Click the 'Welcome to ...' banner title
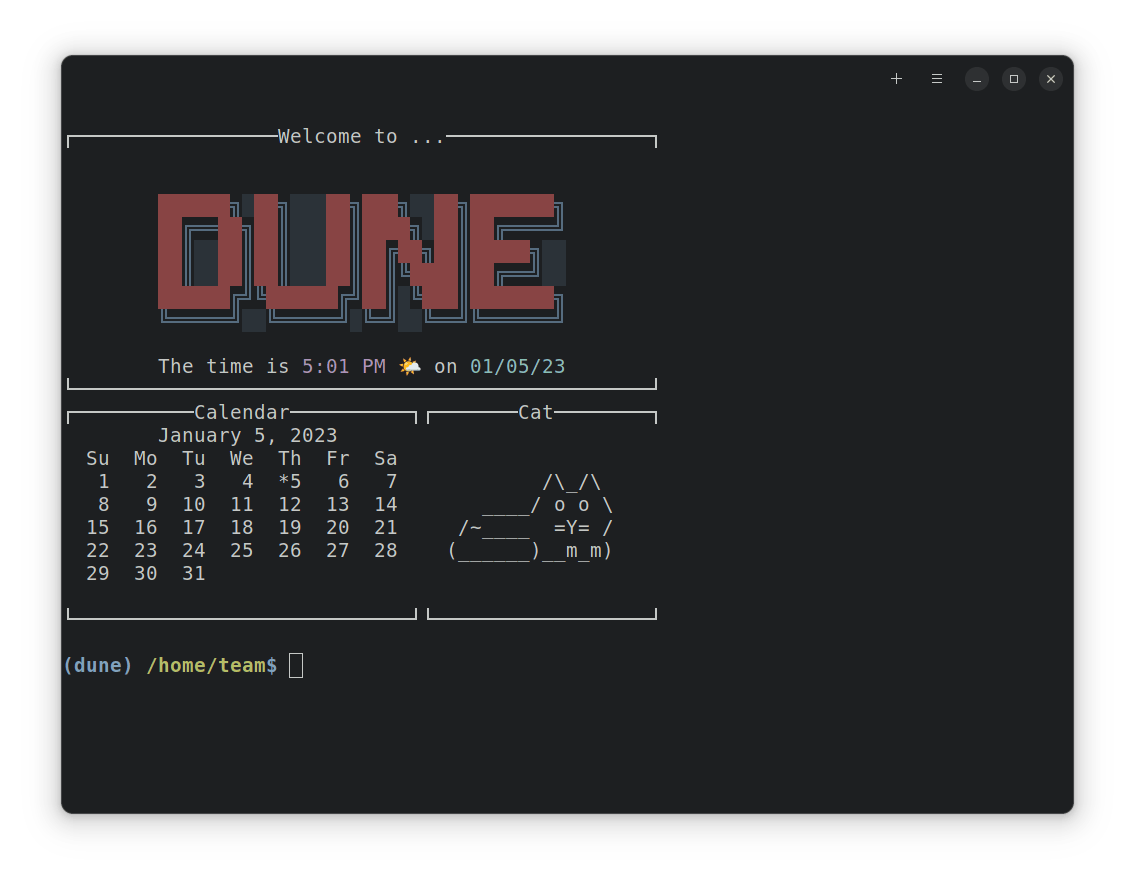This screenshot has width=1135, height=881. [x=361, y=137]
